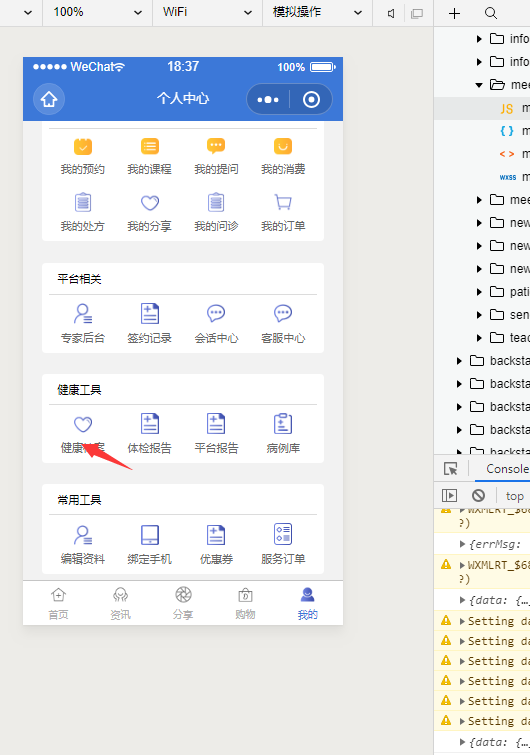Open 我的提问 (my questions)

(216, 156)
